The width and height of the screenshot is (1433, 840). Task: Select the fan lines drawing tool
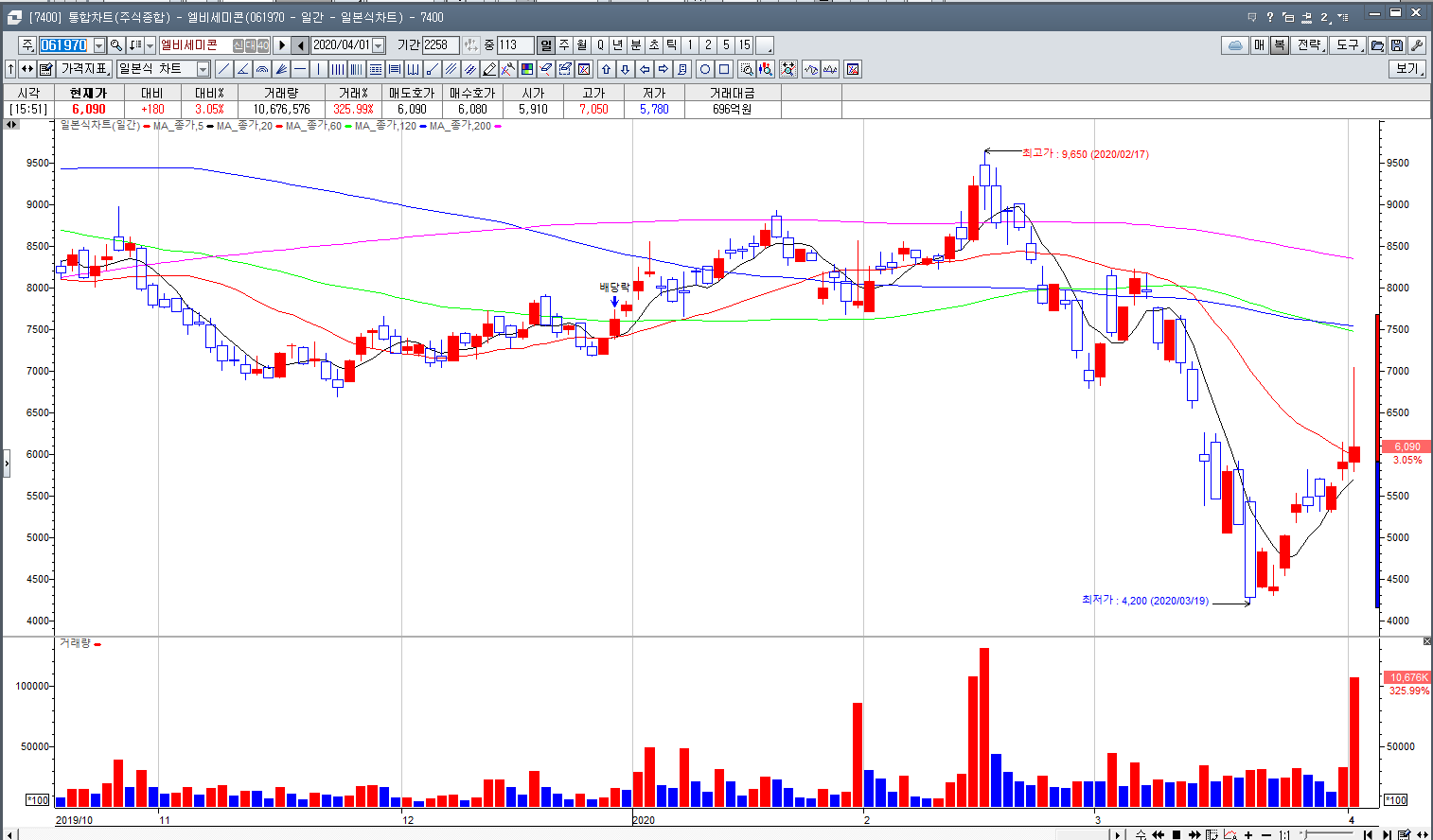281,69
